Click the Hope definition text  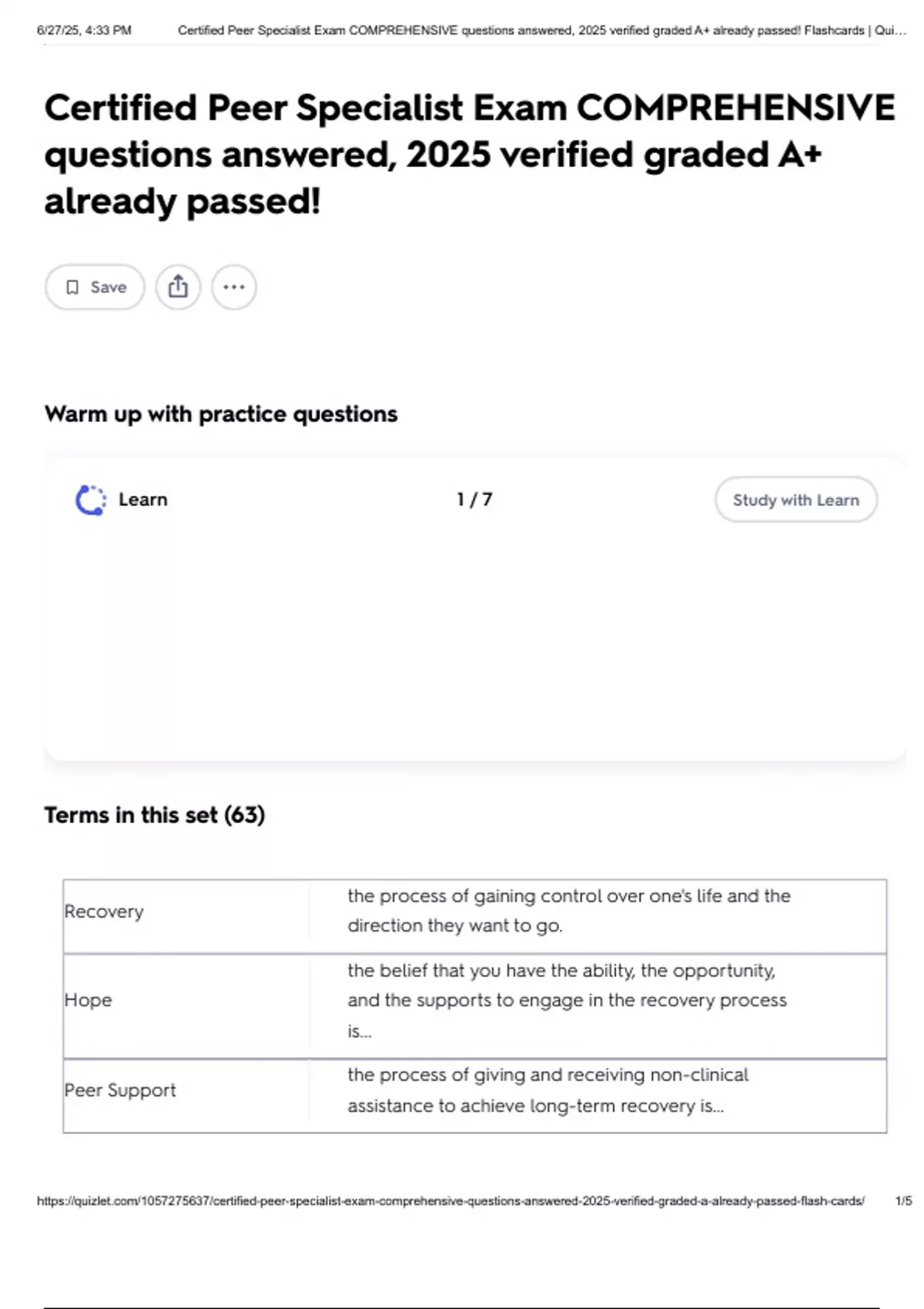click(567, 1000)
